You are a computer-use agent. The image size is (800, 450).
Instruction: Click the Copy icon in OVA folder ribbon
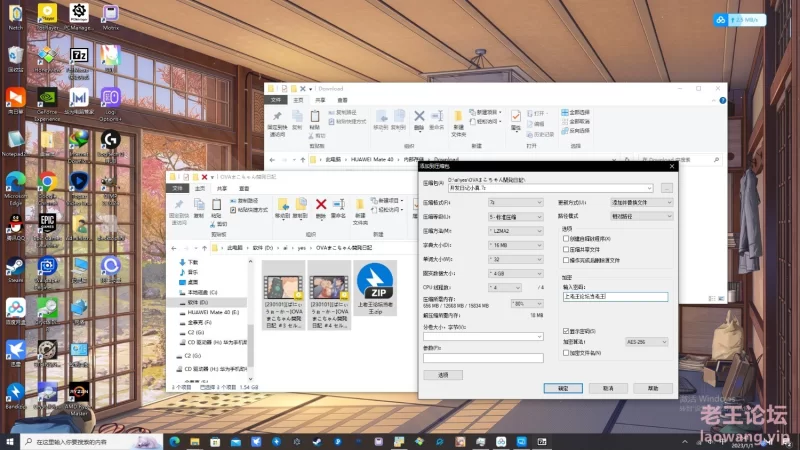point(198,205)
